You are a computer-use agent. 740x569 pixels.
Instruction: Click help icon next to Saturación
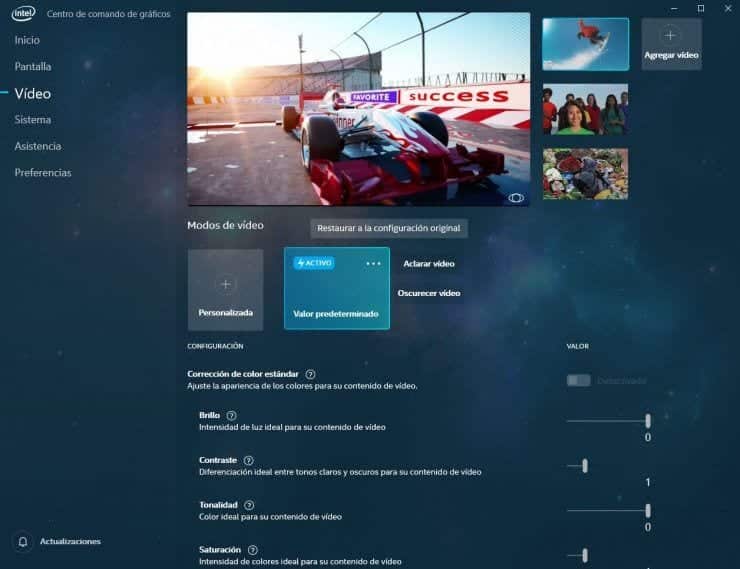point(252,550)
